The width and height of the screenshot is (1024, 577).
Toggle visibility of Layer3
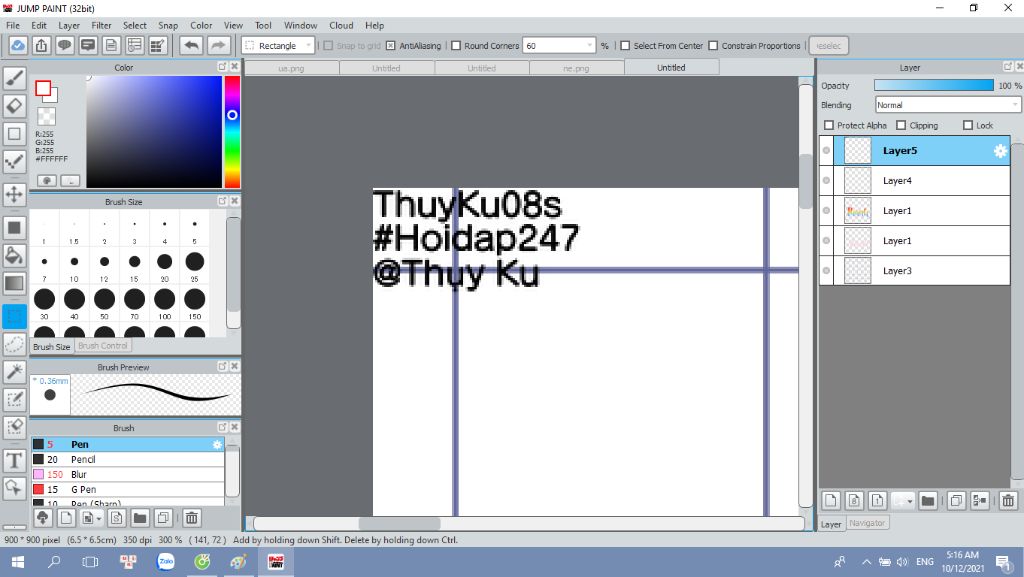[x=826, y=271]
